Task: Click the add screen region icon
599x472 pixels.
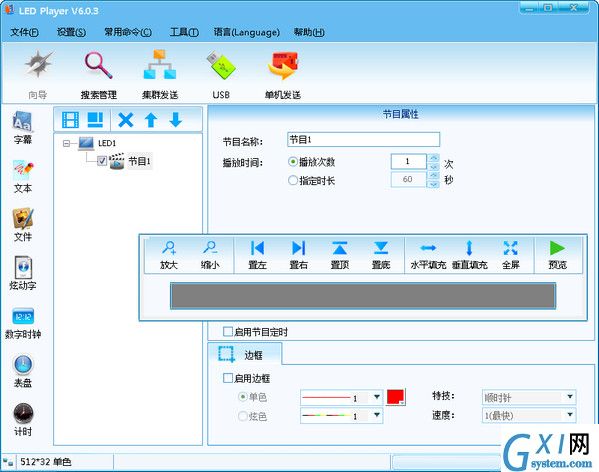Action: (95, 120)
